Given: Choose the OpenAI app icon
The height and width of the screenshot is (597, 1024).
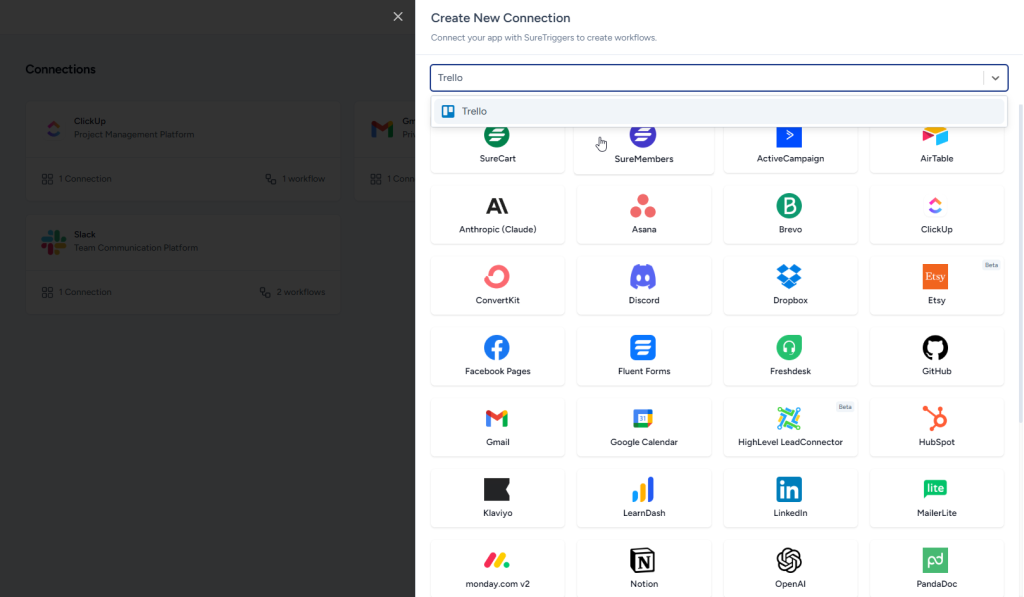Looking at the screenshot, I should [x=789, y=560].
